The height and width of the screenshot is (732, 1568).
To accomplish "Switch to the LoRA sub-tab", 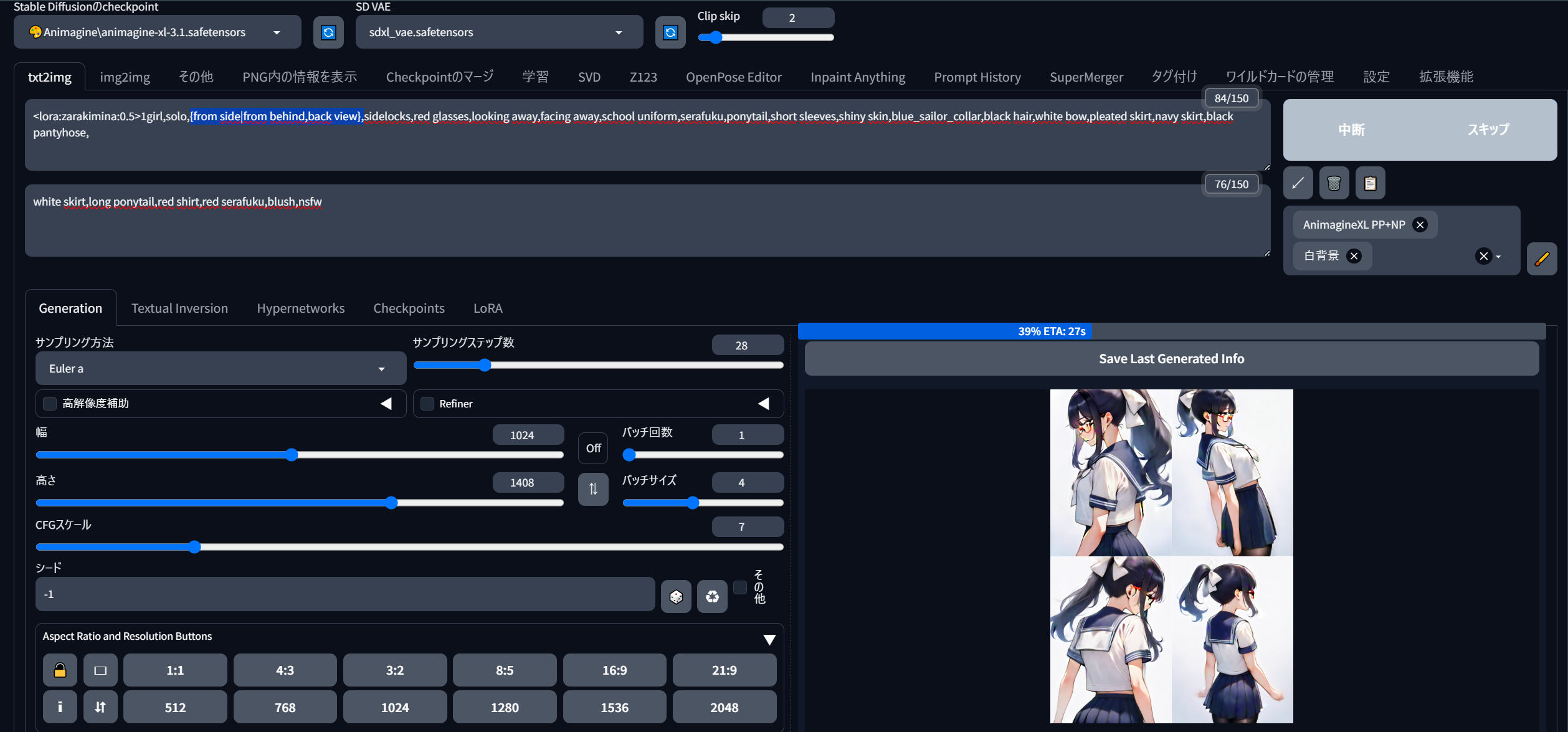I will click(488, 308).
